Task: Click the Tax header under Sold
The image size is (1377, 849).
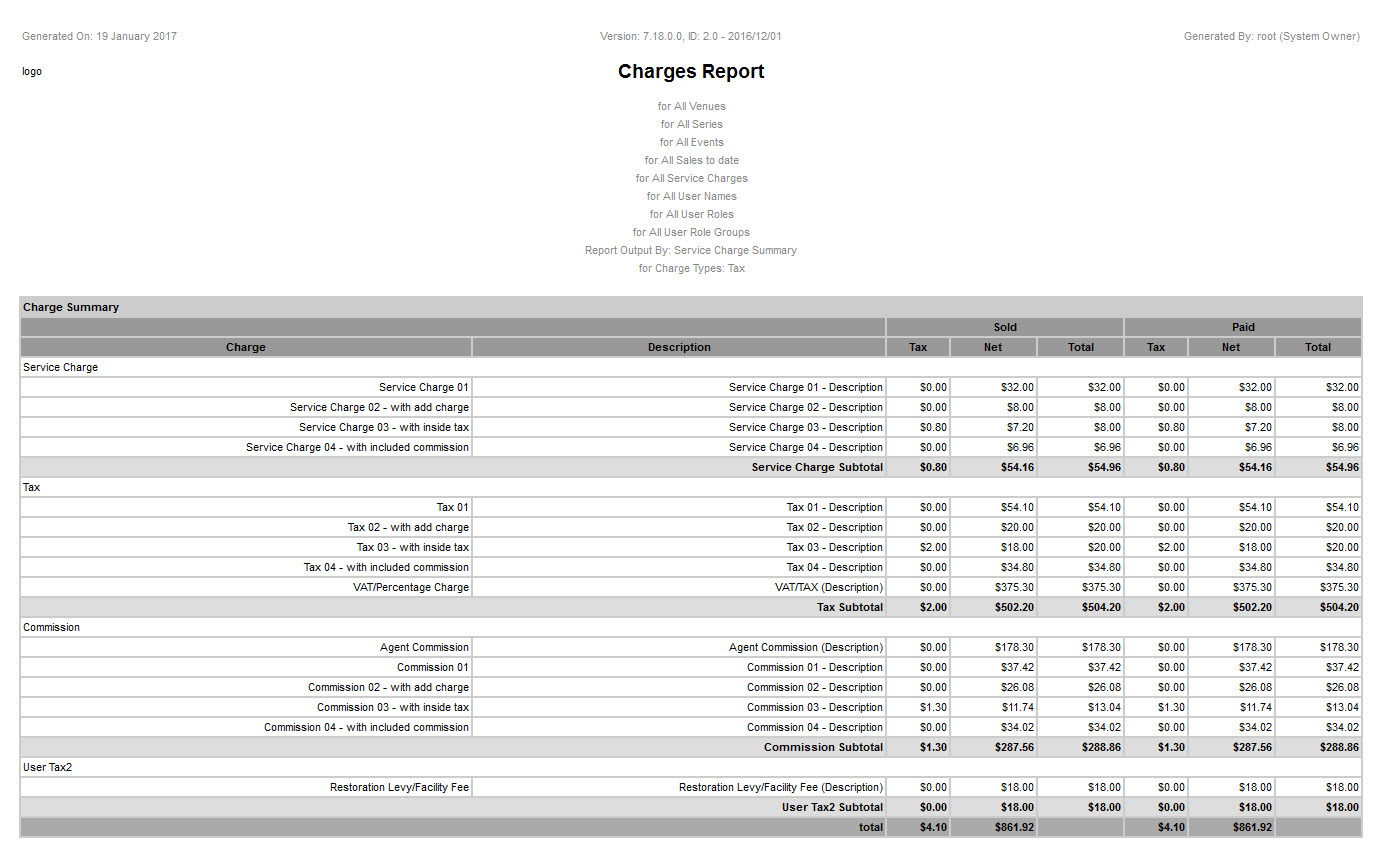Action: 918,347
